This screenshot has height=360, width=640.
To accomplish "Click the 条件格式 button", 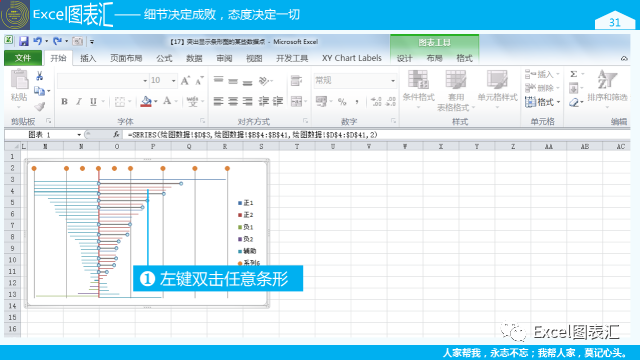I will (x=418, y=89).
